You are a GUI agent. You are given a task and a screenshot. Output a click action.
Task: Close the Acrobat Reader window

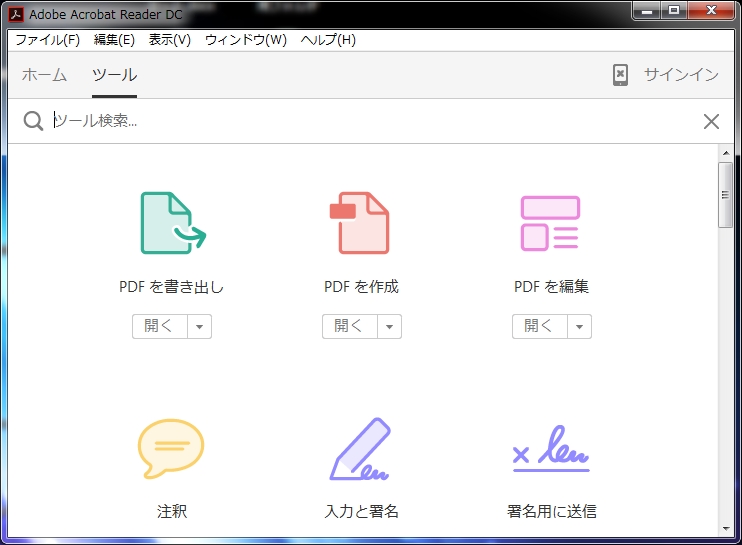click(x=711, y=11)
